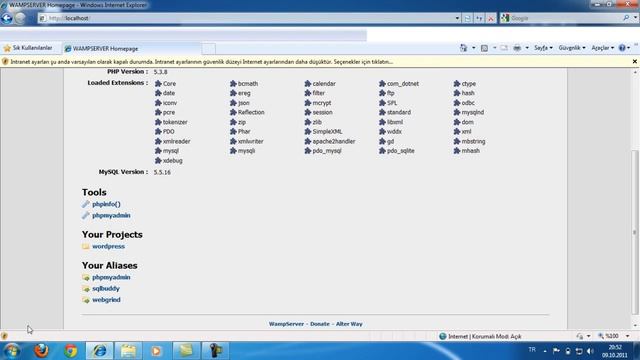
Task: Go back with the browser Back arrow
Action: 7,18
